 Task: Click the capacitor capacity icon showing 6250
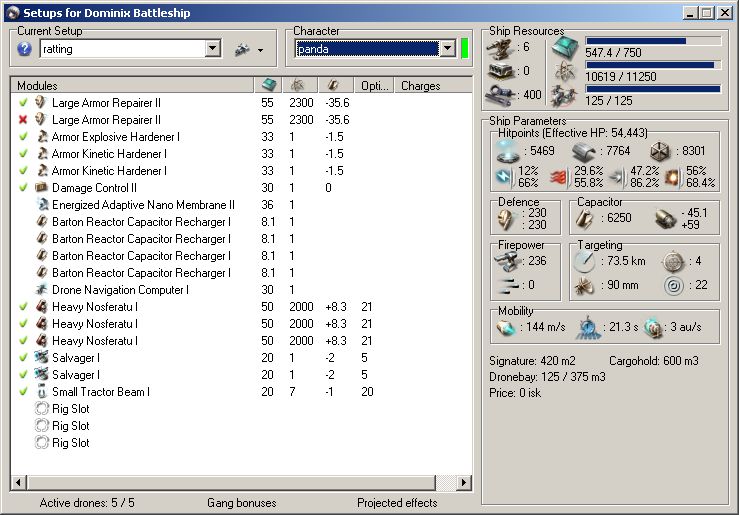[584, 219]
